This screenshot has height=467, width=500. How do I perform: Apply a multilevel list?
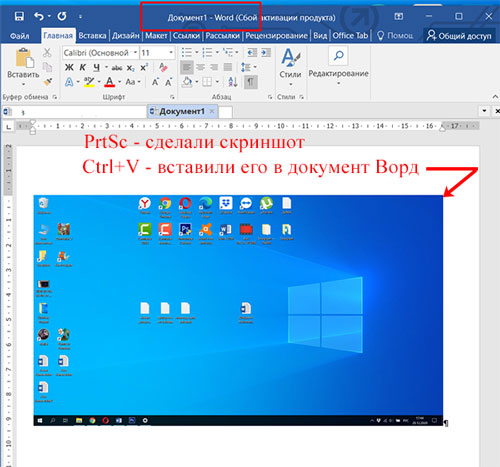pyautogui.click(x=228, y=52)
